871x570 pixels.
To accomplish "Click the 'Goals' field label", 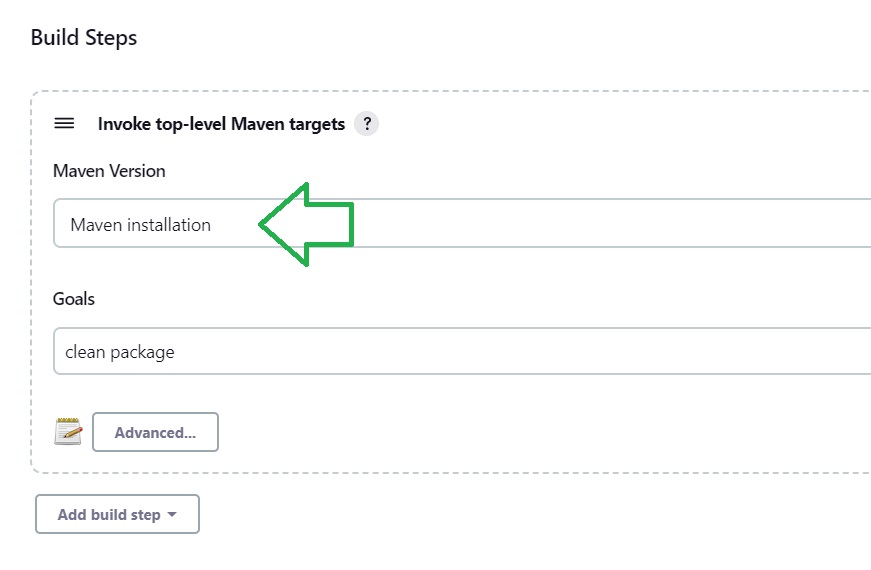I will pyautogui.click(x=74, y=299).
